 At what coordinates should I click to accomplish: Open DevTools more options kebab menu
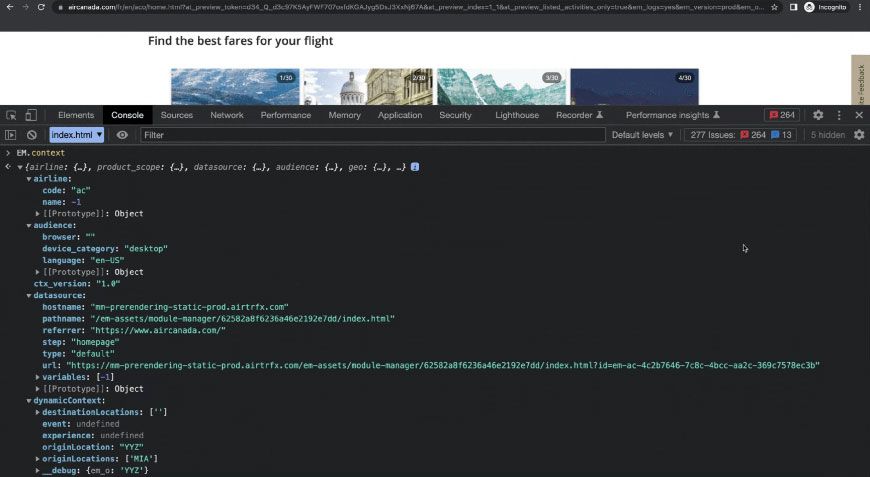pyautogui.click(x=839, y=115)
